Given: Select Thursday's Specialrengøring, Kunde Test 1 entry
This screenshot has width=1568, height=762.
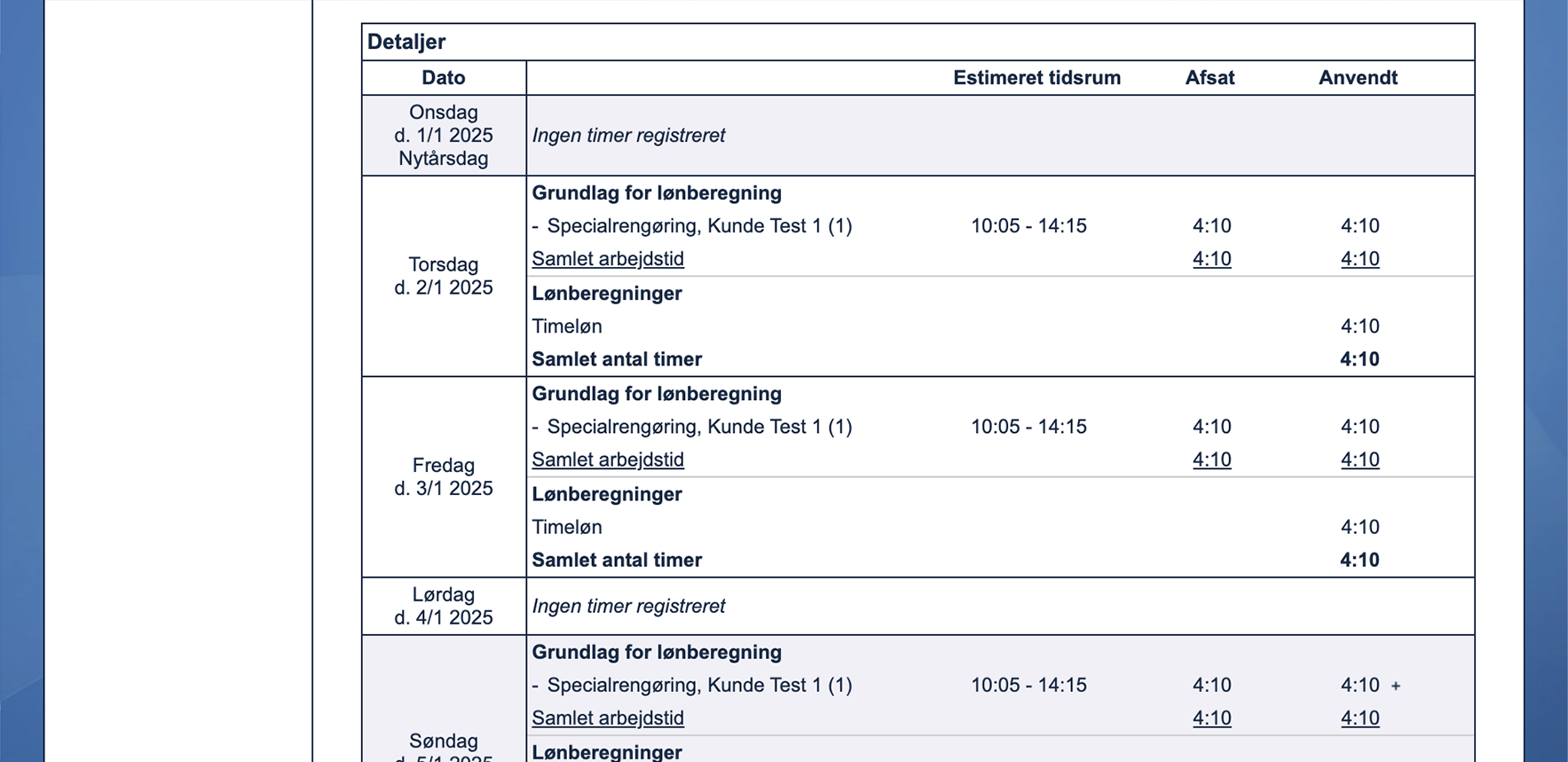Looking at the screenshot, I should tap(699, 226).
